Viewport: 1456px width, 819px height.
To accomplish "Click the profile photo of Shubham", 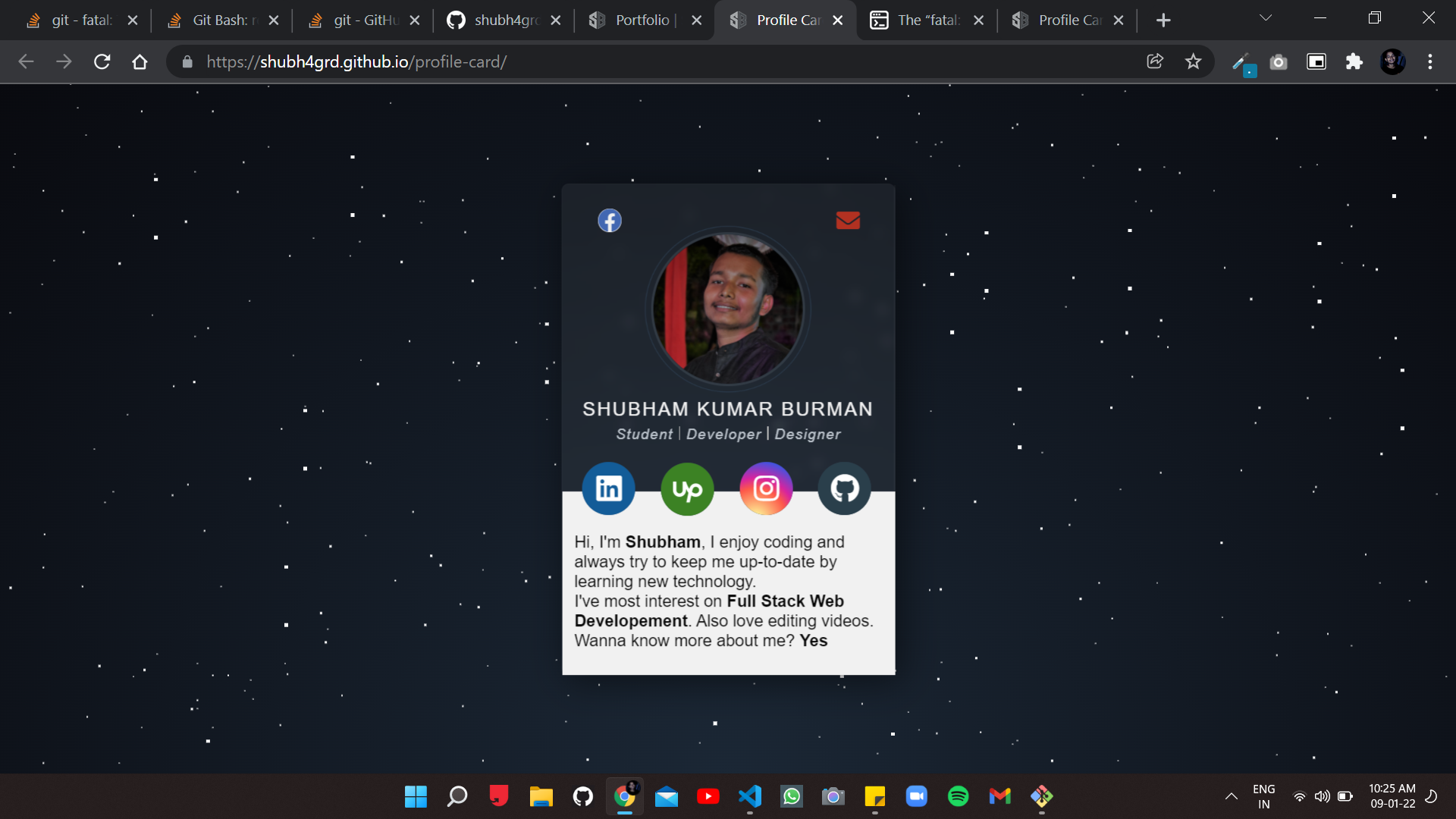I will 727,309.
